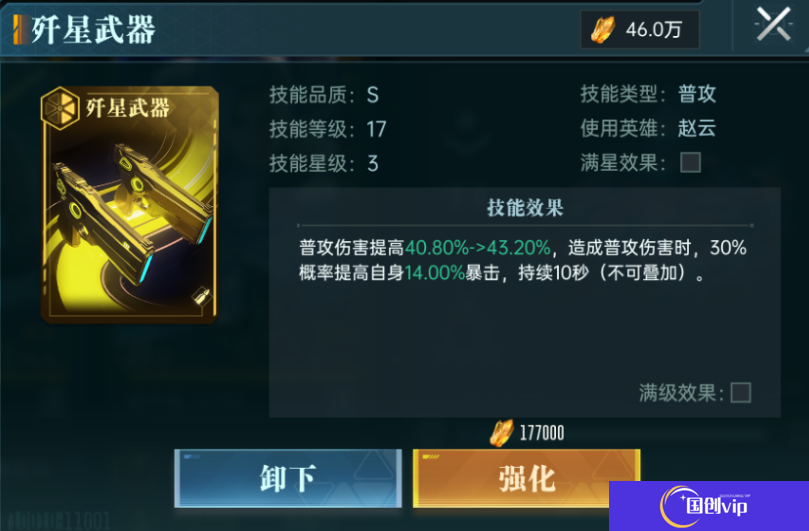This screenshot has width=809, height=531.
Task: Click the bullet icon on card corner
Action: 201,297
